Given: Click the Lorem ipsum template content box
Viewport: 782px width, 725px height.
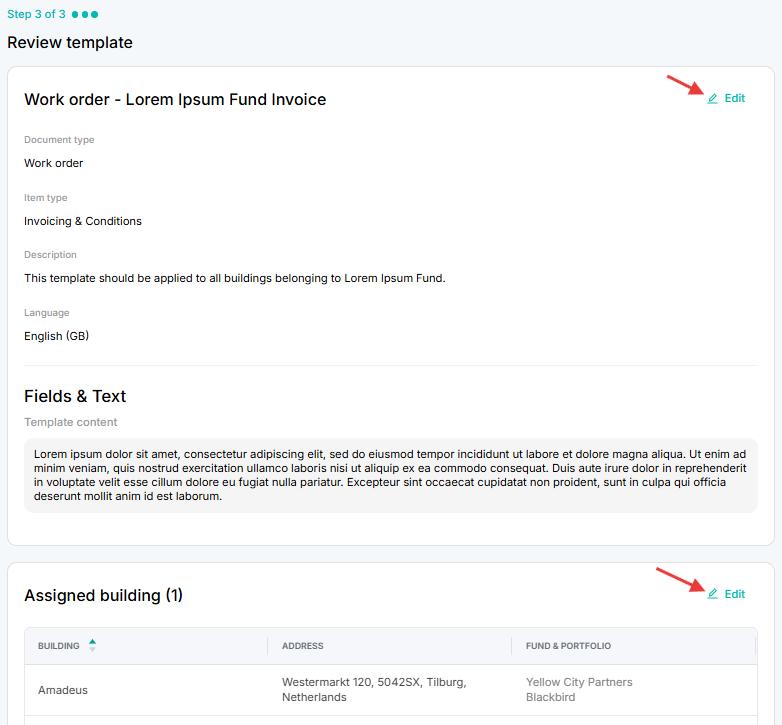Looking at the screenshot, I should tap(391, 475).
